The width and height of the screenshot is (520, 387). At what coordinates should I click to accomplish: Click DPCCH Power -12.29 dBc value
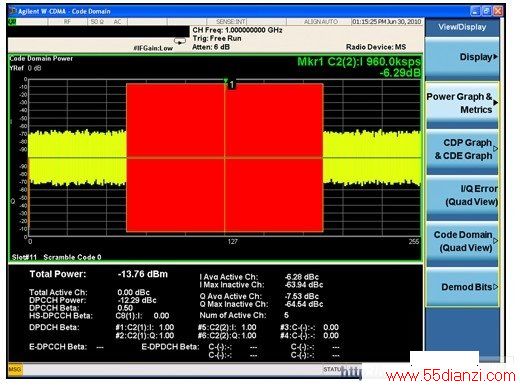click(x=137, y=300)
